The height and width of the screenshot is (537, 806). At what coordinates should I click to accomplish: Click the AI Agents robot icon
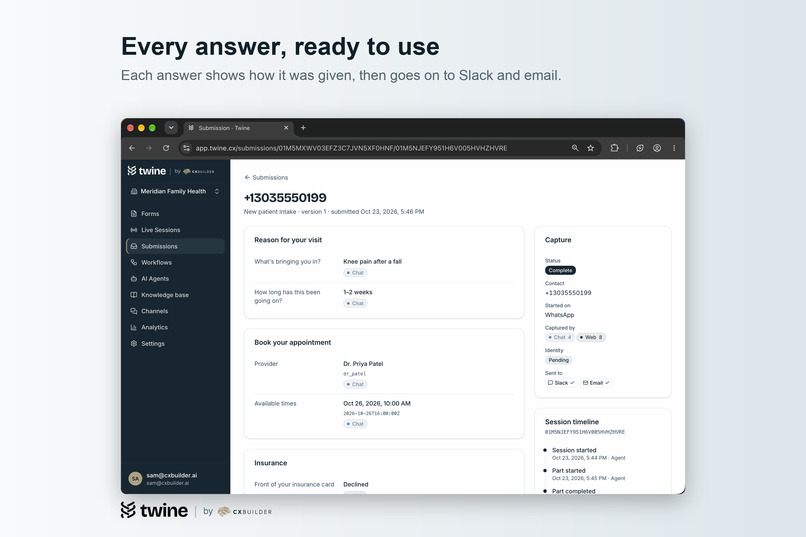click(x=134, y=279)
